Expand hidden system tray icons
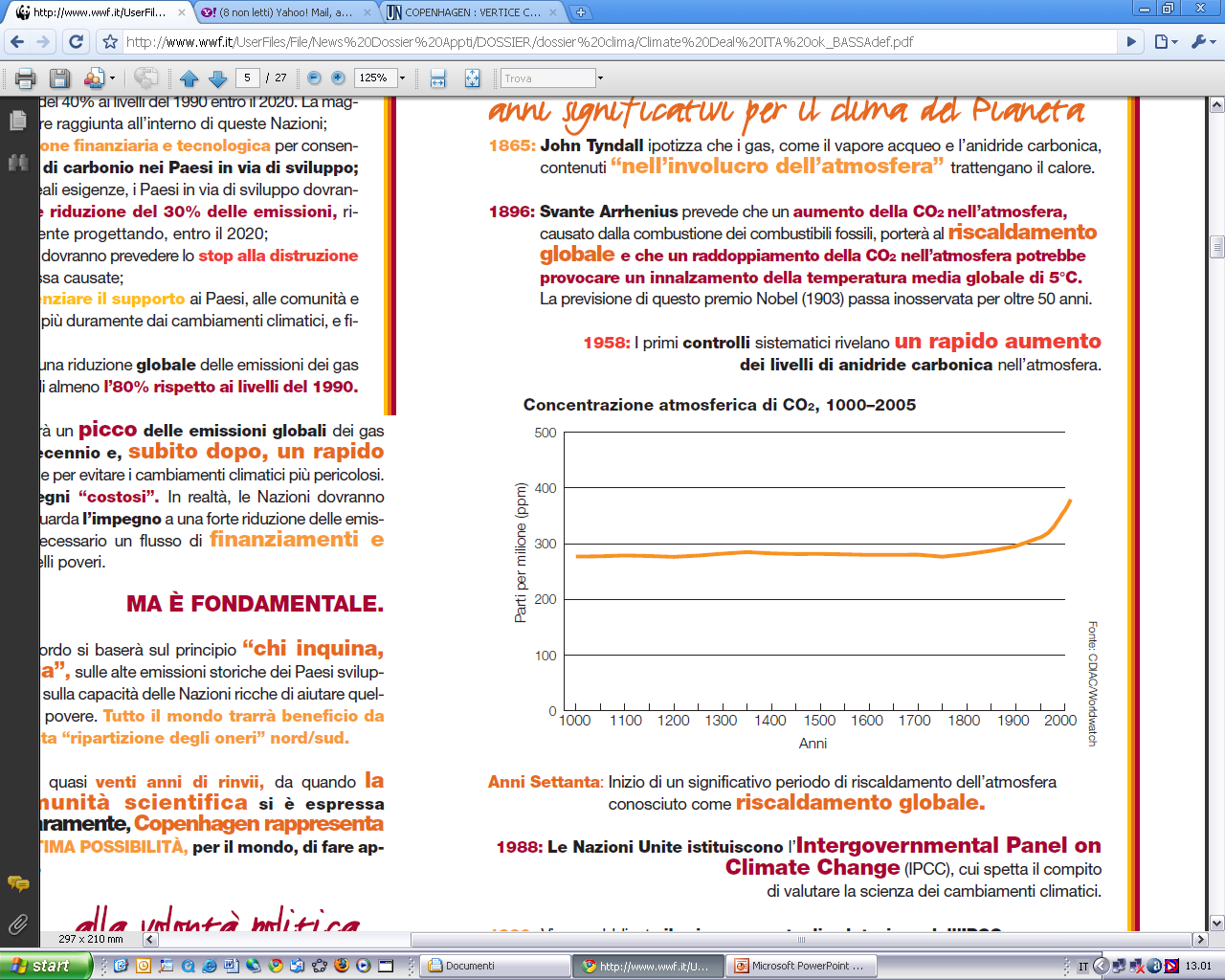1225x980 pixels. pos(1101,966)
